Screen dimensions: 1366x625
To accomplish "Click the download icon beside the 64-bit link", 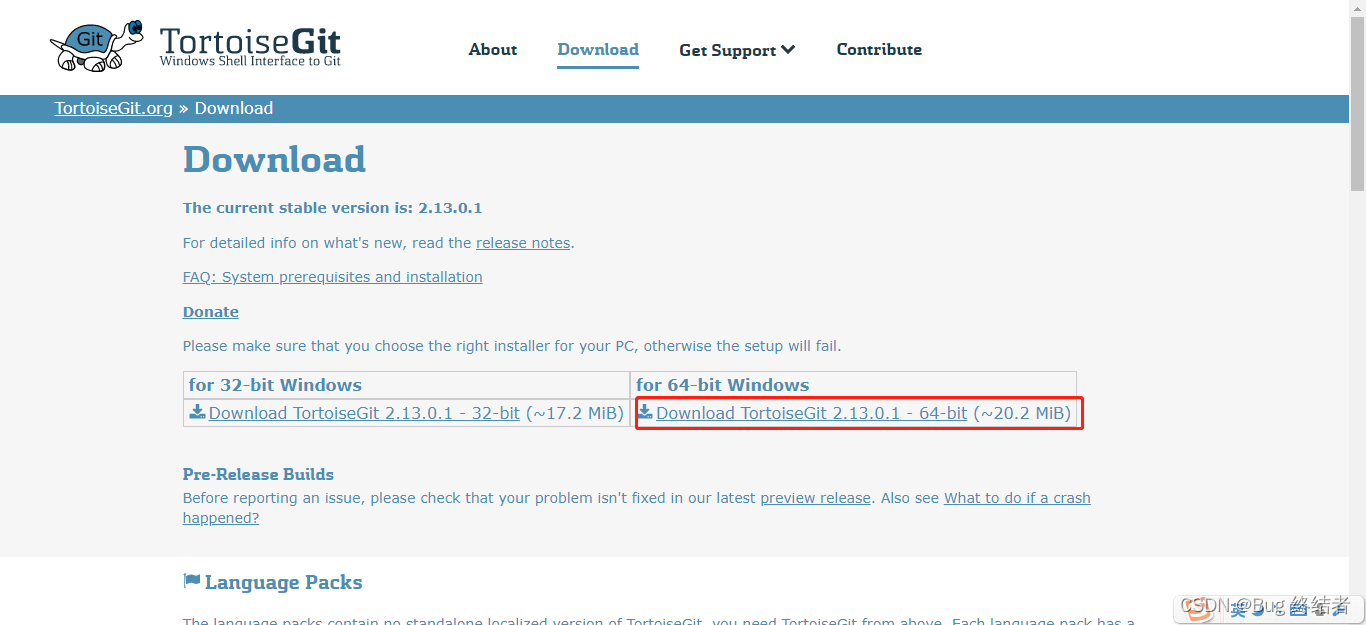I will point(646,412).
